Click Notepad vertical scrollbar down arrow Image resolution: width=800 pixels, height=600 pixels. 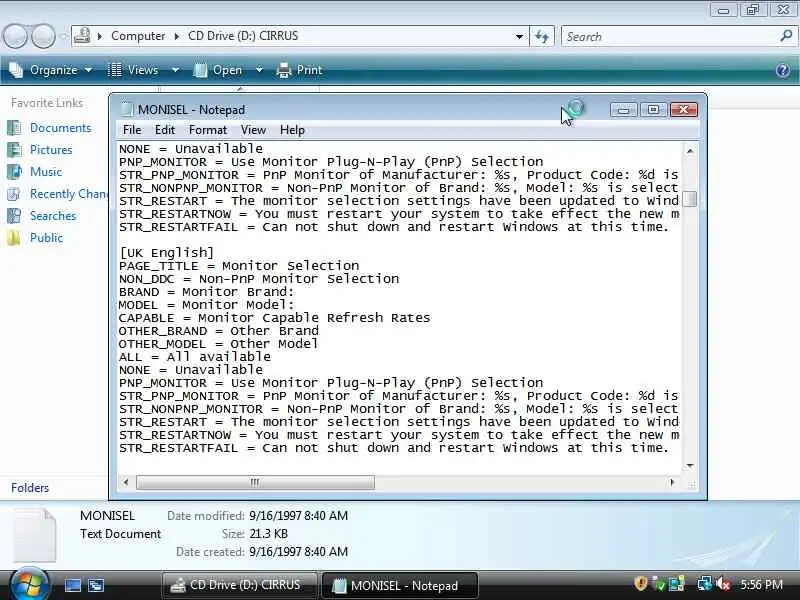click(x=690, y=465)
